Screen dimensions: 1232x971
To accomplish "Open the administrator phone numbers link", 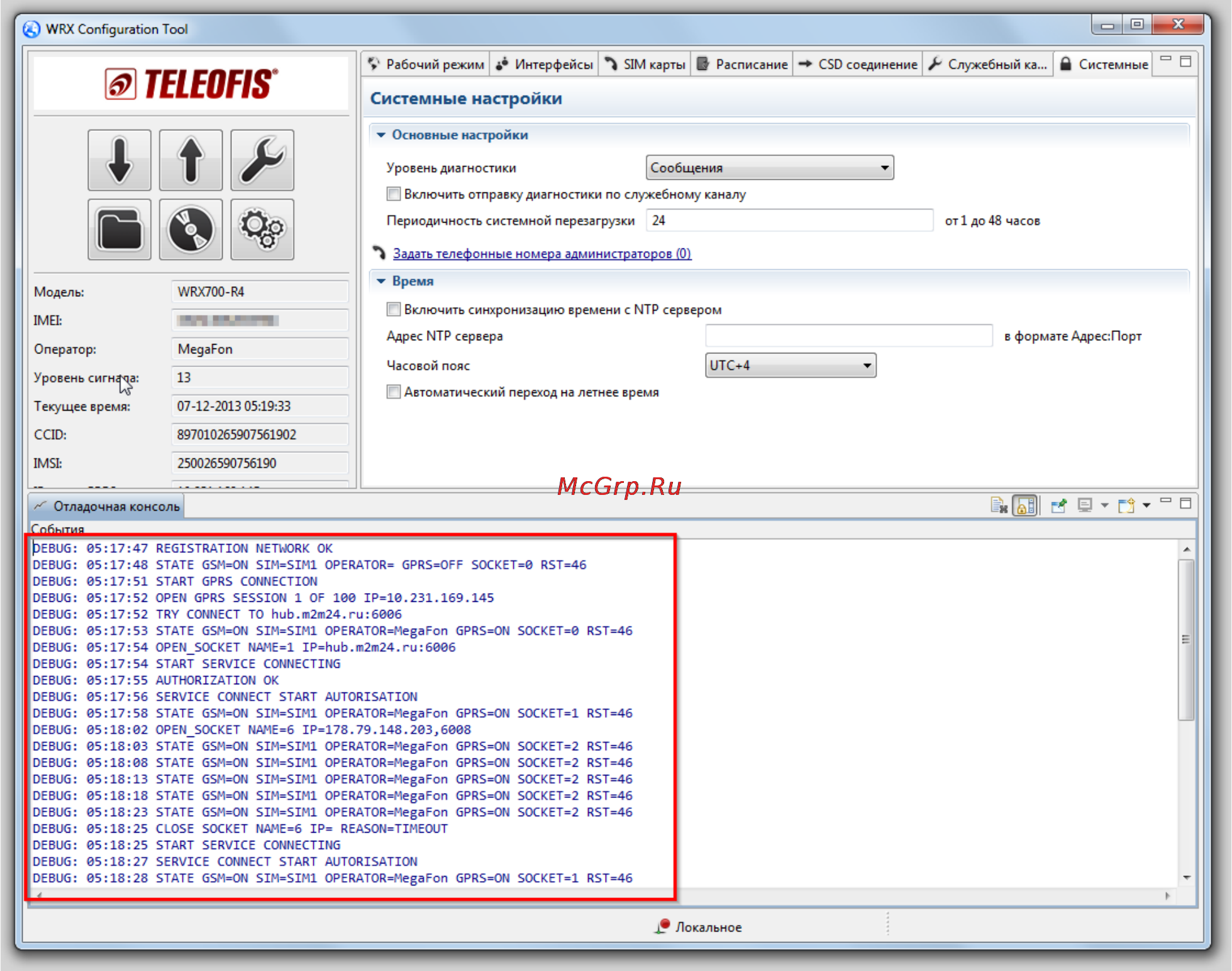I will 542,253.
